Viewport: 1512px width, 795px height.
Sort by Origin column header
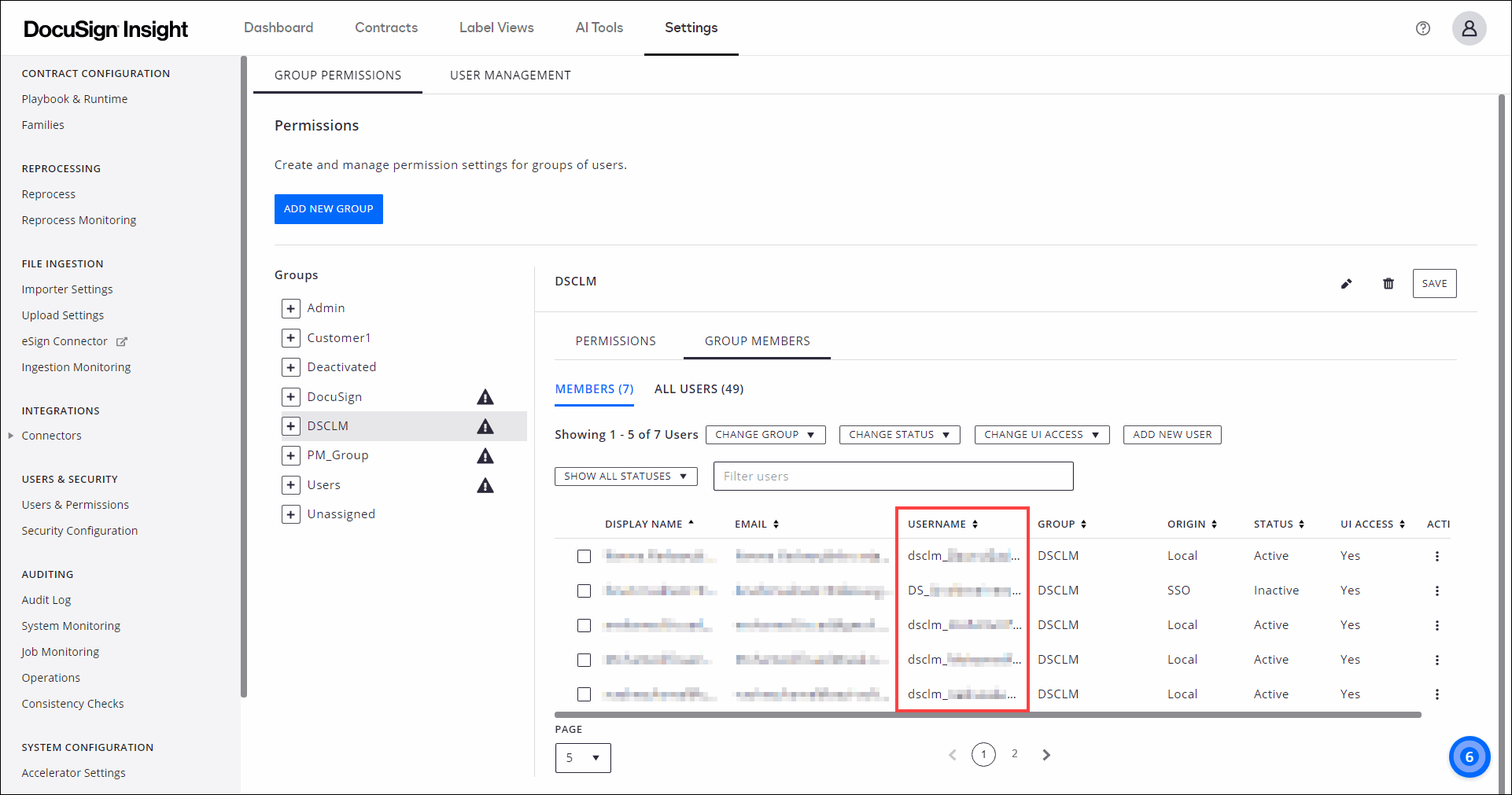(x=1192, y=524)
